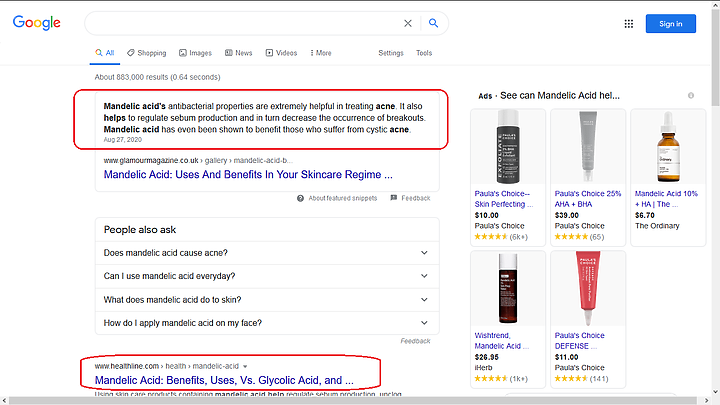Click Paula's Choice 25% AHA tube image
The height and width of the screenshot is (405, 720).
(588, 146)
